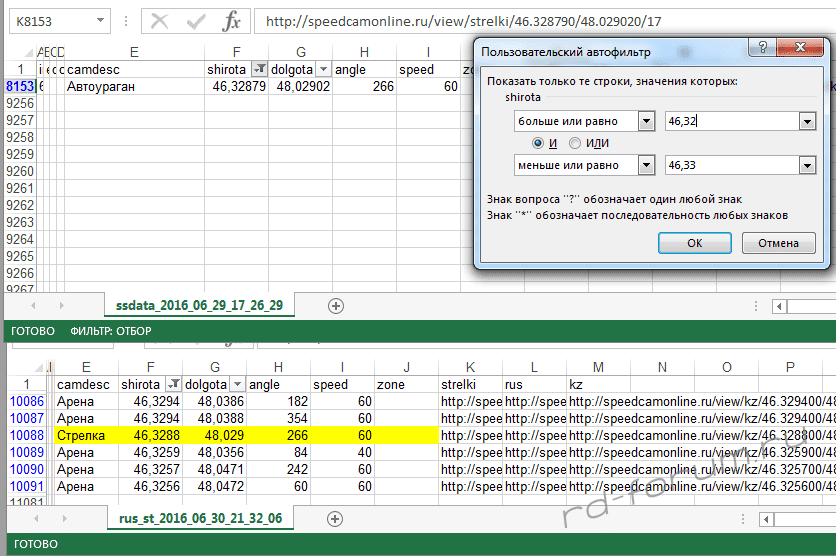This screenshot has width=836, height=556.
Task: Switch to ssdata_2016_06_29_17_26_29 sheet tab
Action: 199,305
